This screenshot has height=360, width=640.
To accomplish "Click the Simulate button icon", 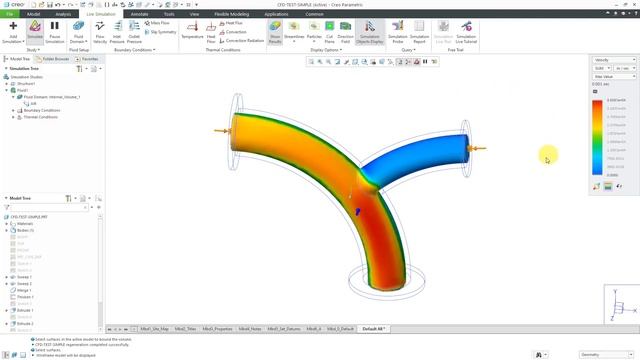I will (35, 27).
